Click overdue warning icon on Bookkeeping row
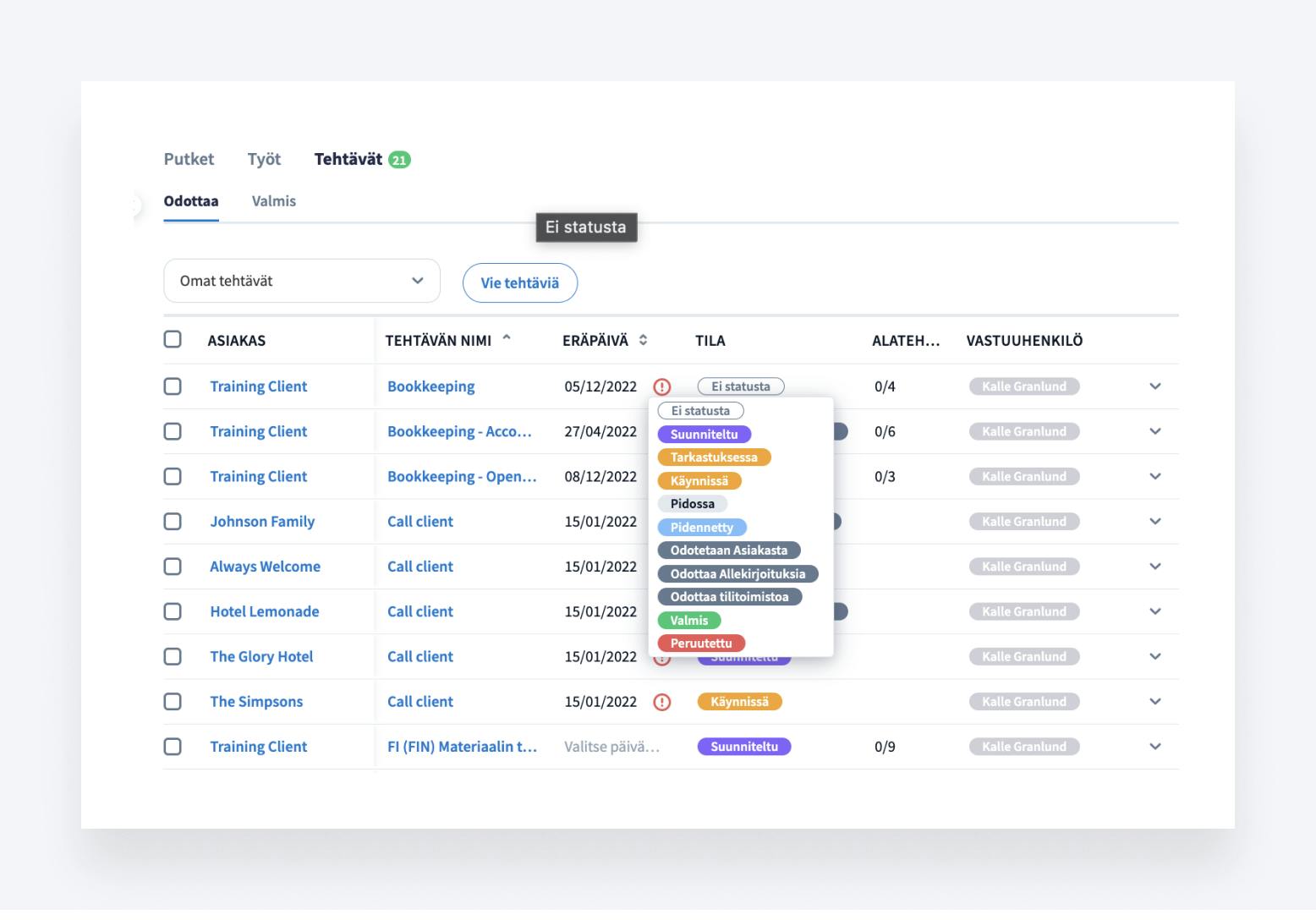The image size is (1316, 920). click(x=662, y=386)
